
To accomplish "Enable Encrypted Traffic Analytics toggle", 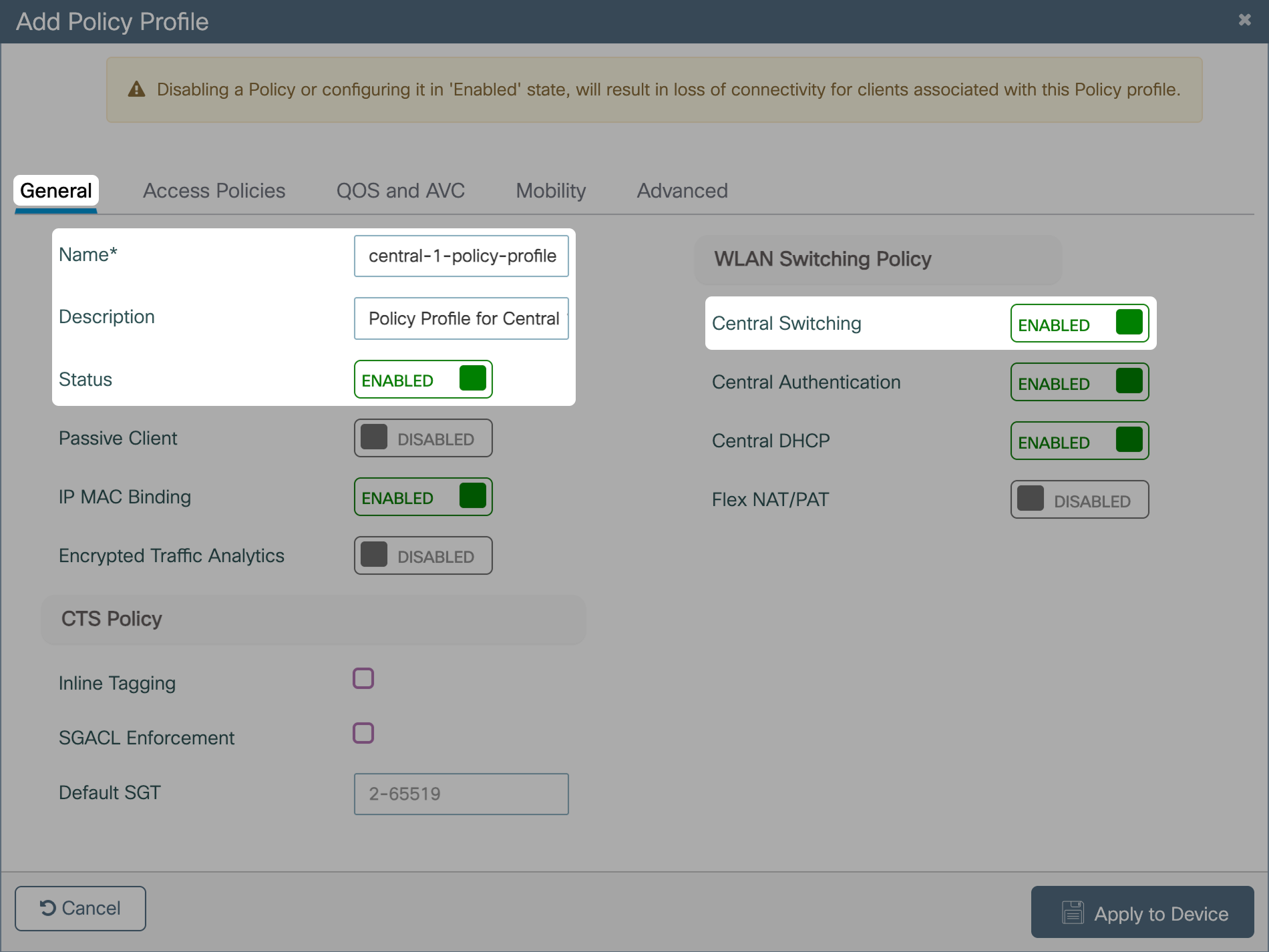I will [423, 555].
